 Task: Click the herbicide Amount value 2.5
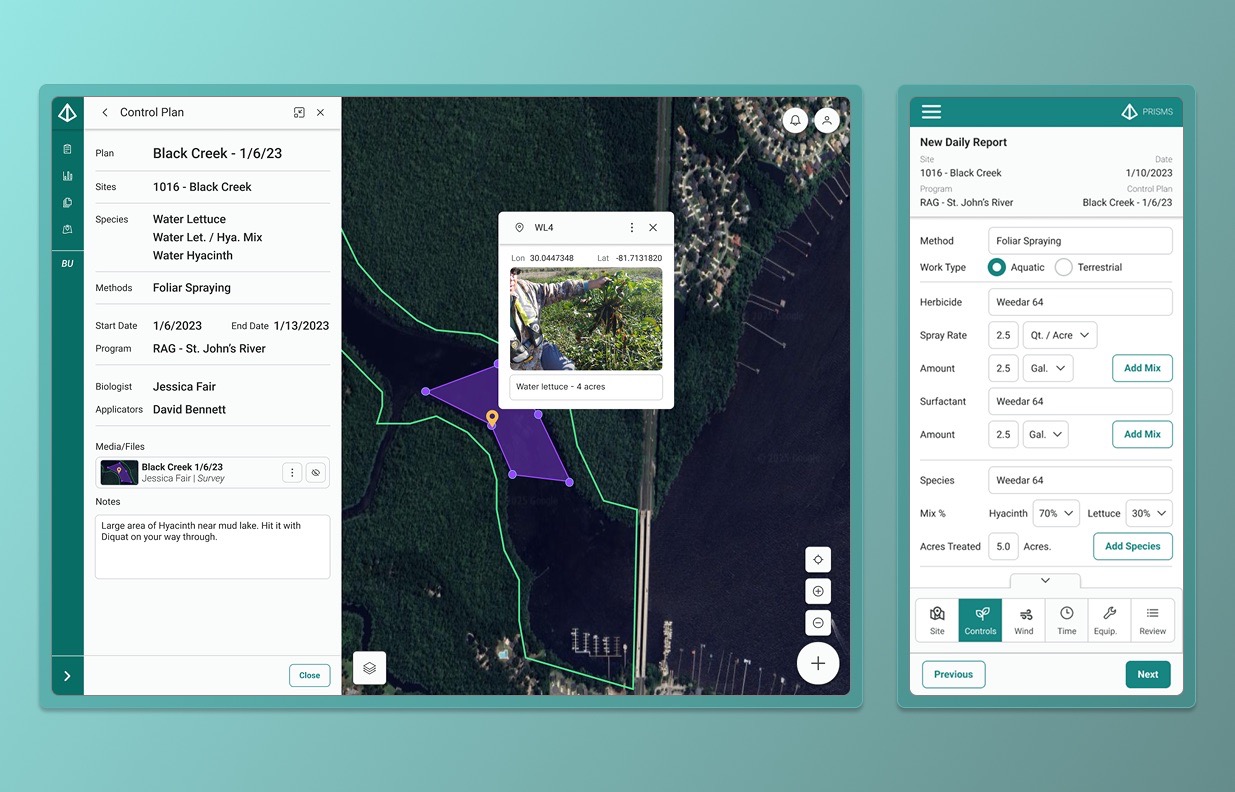coord(1003,368)
